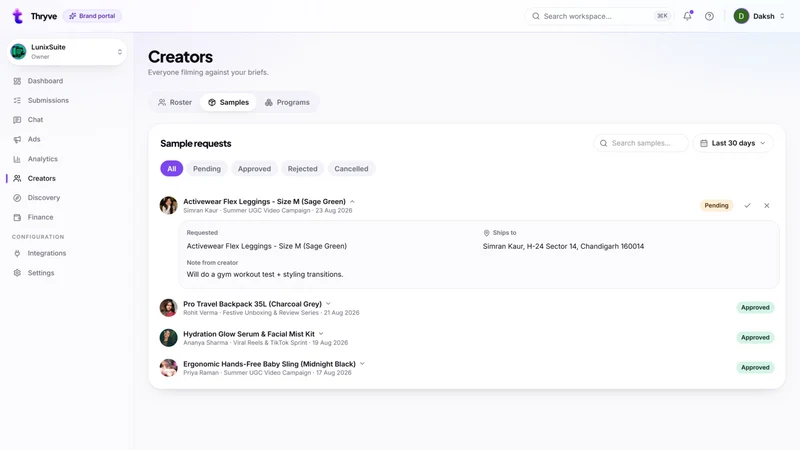Focus the Search samples field
This screenshot has height=450, width=800.
click(x=641, y=143)
